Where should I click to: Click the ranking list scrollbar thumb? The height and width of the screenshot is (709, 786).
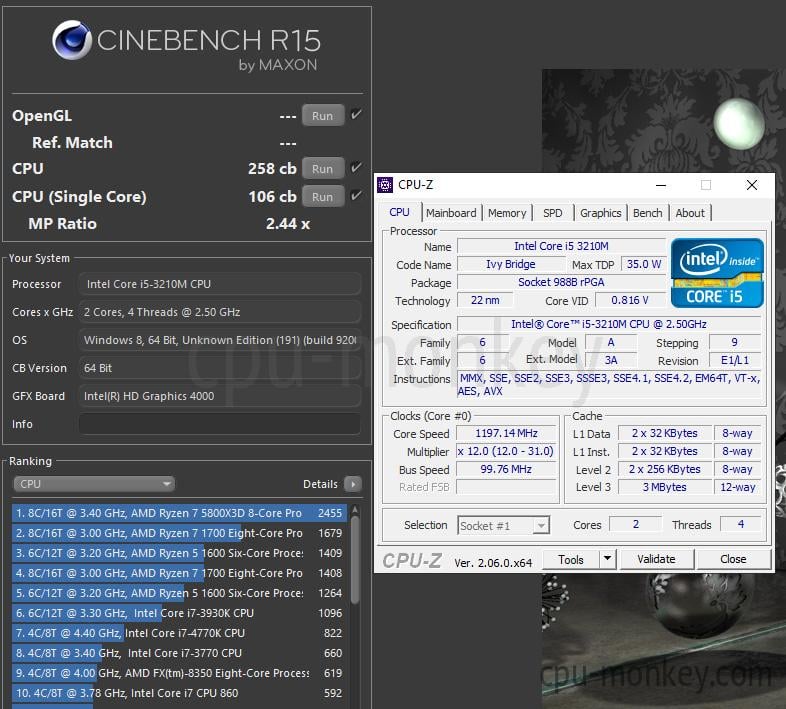355,560
